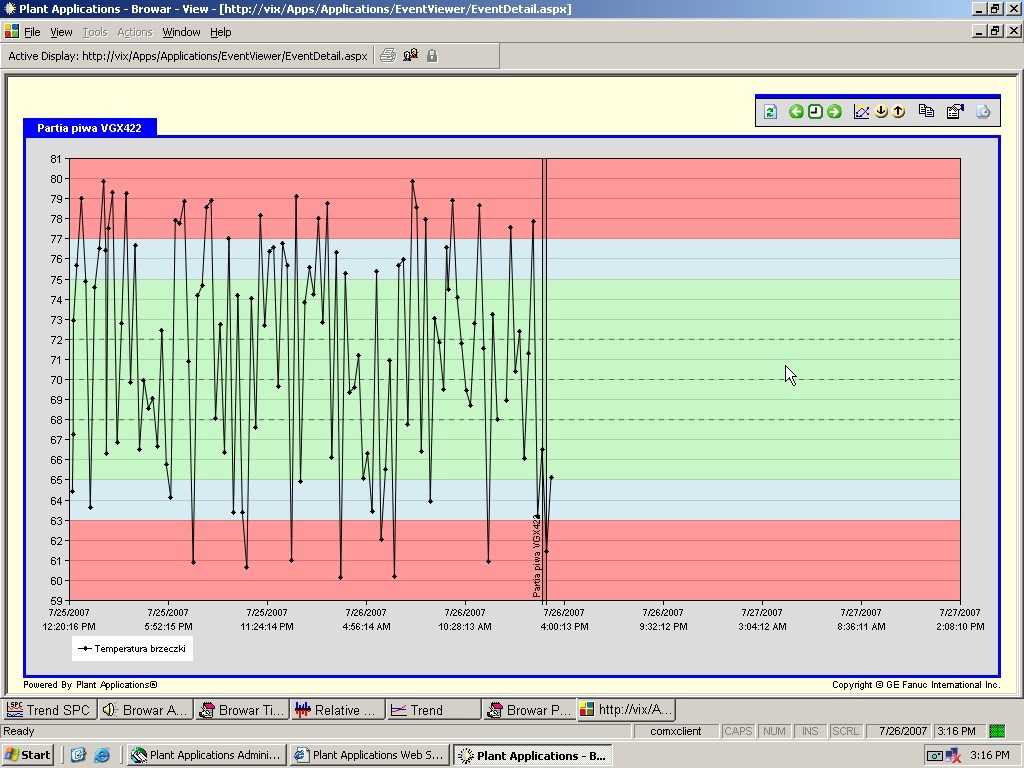Switch to the Trend SPC tab
Image resolution: width=1024 pixels, height=768 pixels.
50,710
